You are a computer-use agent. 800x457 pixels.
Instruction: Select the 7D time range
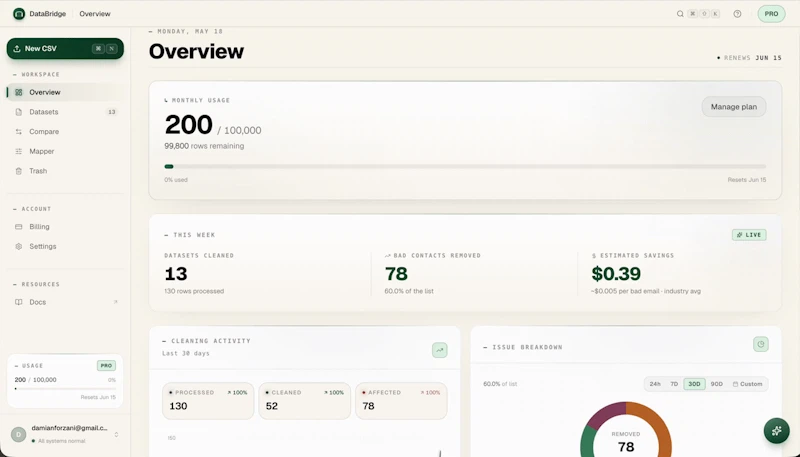pos(674,384)
